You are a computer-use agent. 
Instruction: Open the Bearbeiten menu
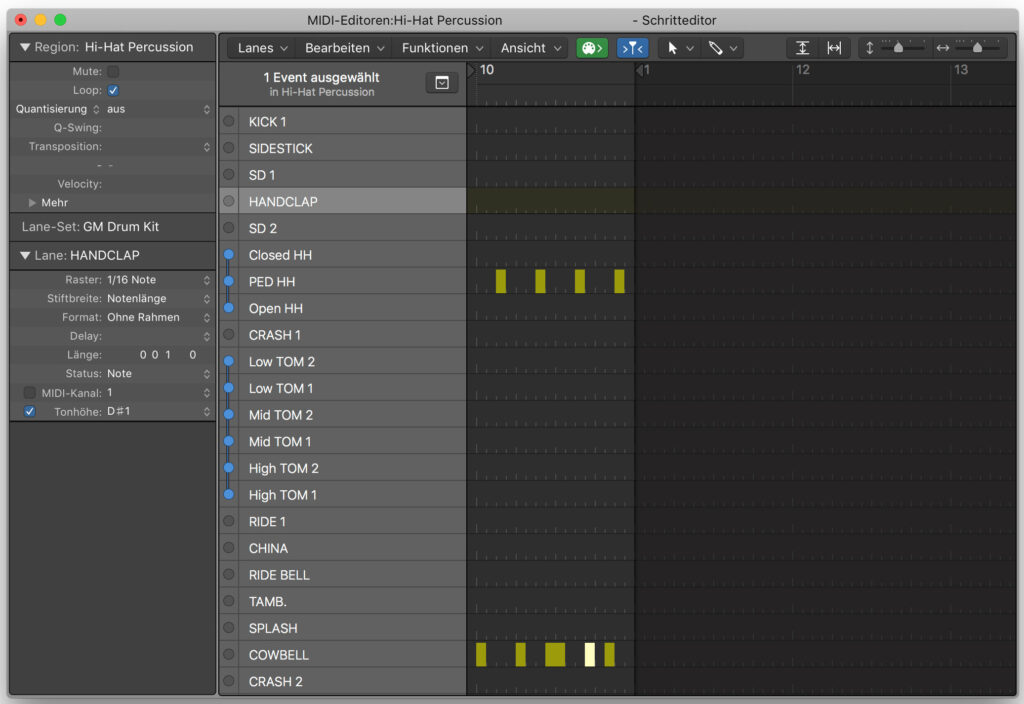344,48
